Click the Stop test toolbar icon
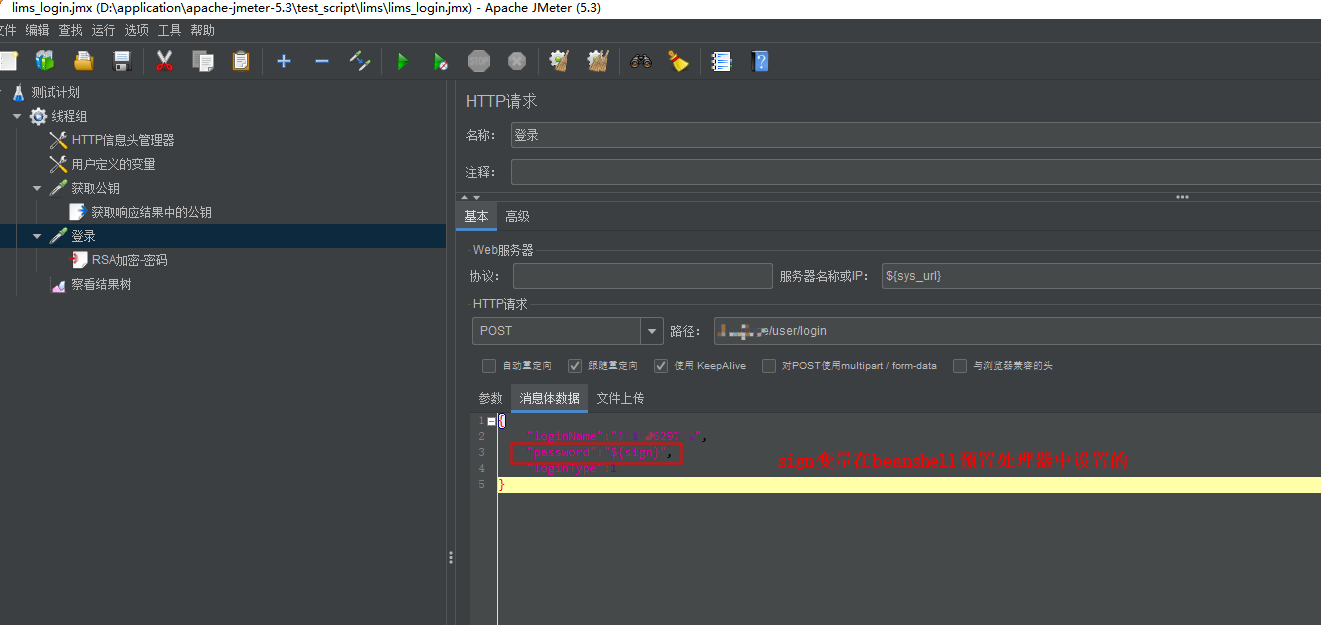The height and width of the screenshot is (625, 1321). [x=479, y=62]
